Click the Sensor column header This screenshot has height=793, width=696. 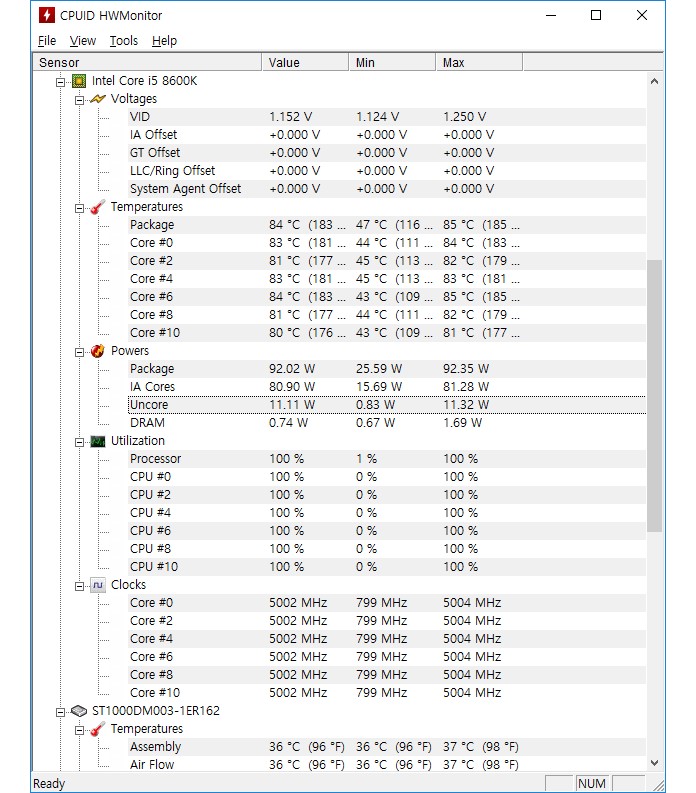pos(147,63)
